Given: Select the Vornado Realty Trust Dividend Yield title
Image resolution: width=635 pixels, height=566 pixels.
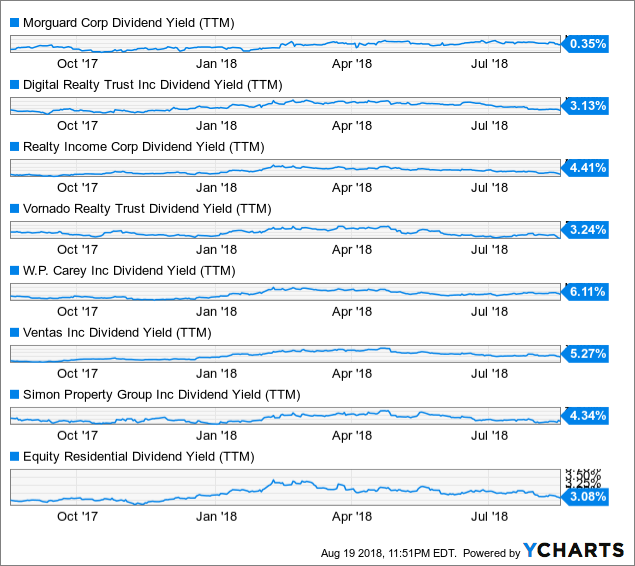Looking at the screenshot, I should 147,209.
